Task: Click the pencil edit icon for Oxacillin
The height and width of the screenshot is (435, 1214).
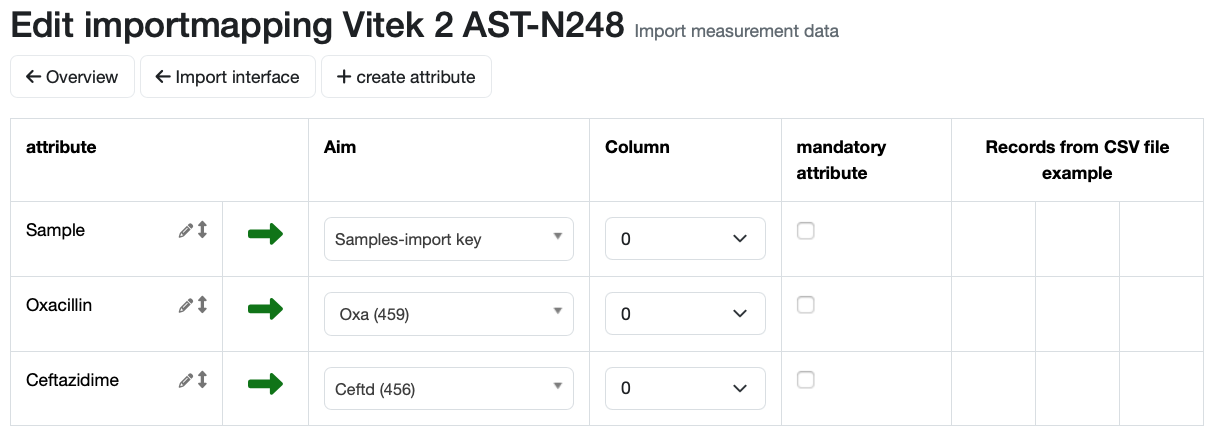Action: pyautogui.click(x=185, y=306)
